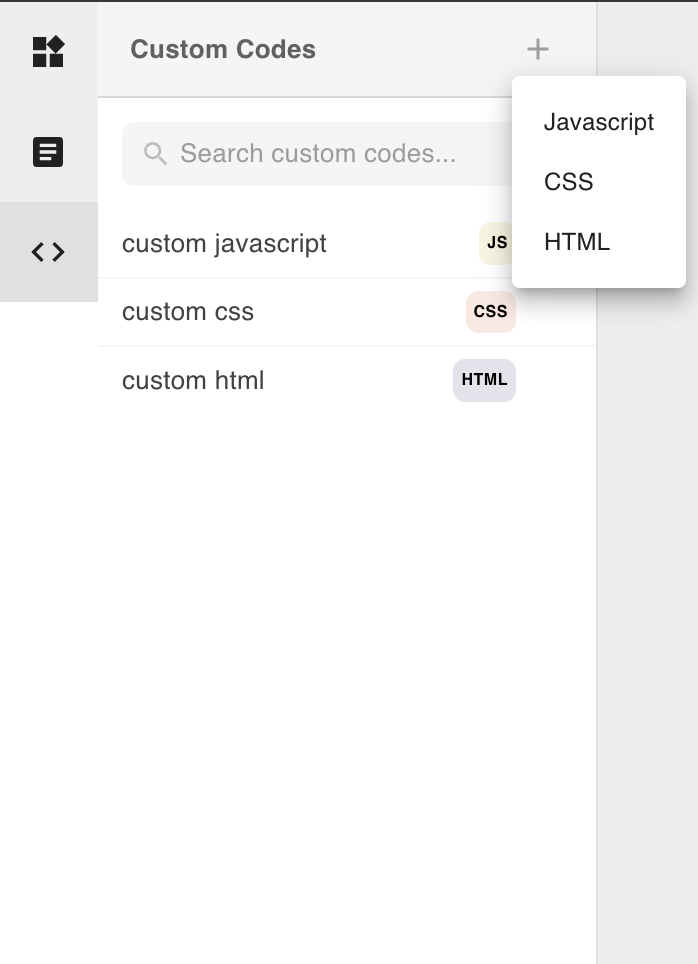Open the custom html entry
The height and width of the screenshot is (964, 698).
193,381
